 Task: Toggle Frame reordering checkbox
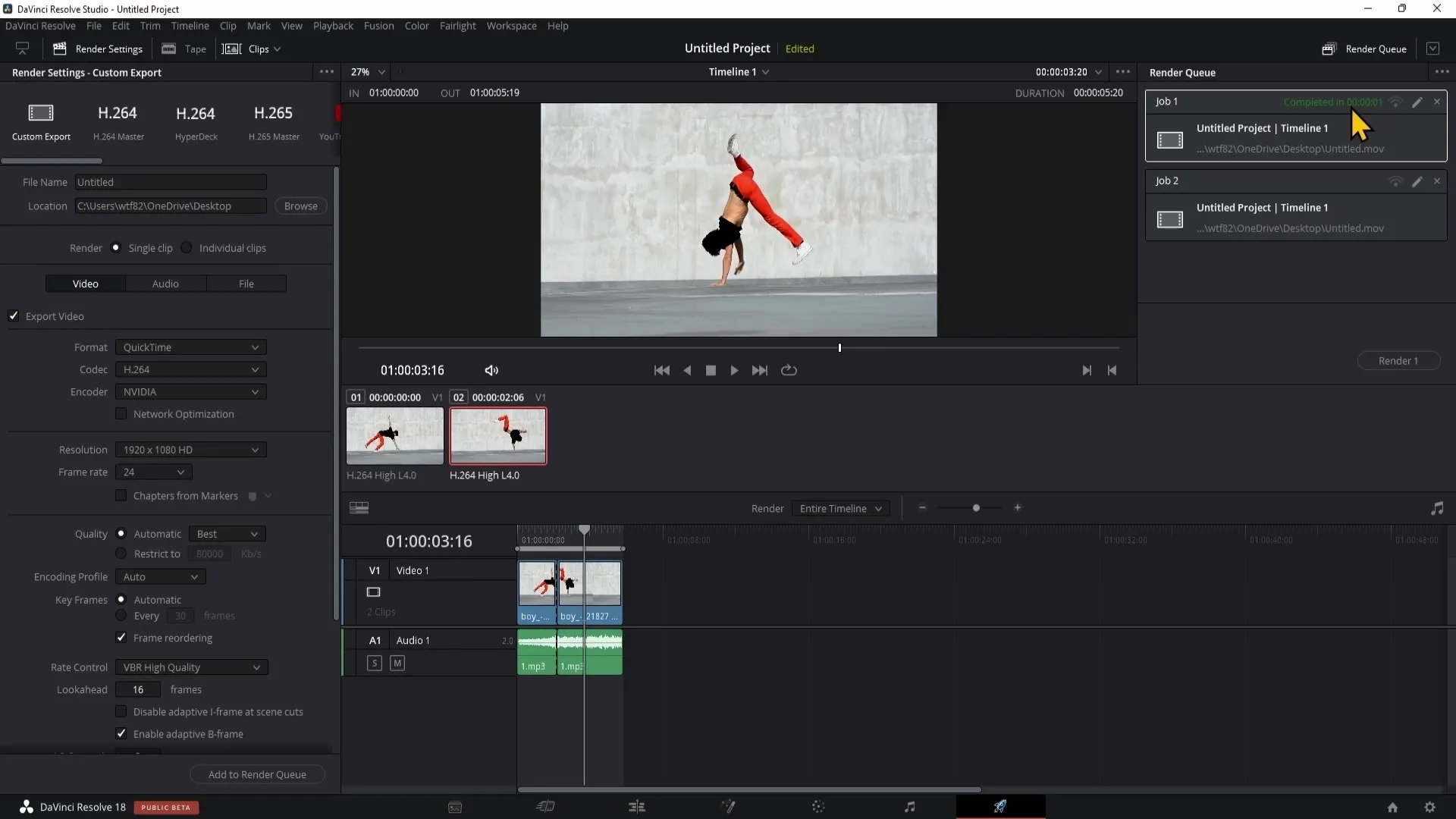pos(121,637)
